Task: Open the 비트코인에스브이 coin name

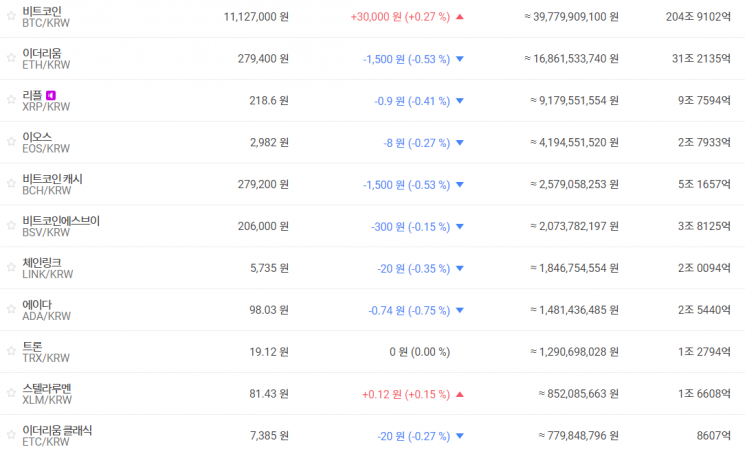Action: click(61, 220)
